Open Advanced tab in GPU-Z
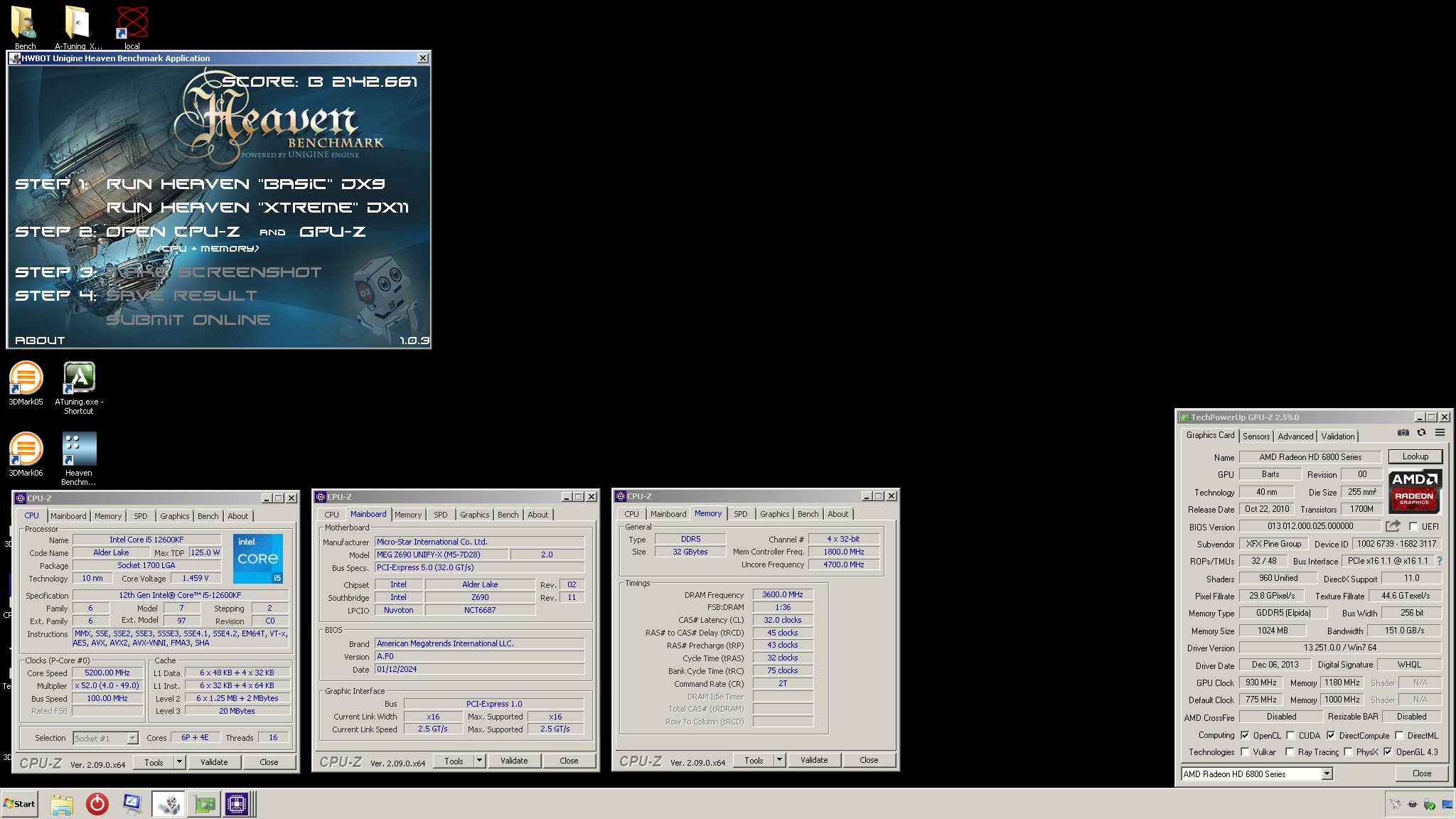 point(1295,437)
